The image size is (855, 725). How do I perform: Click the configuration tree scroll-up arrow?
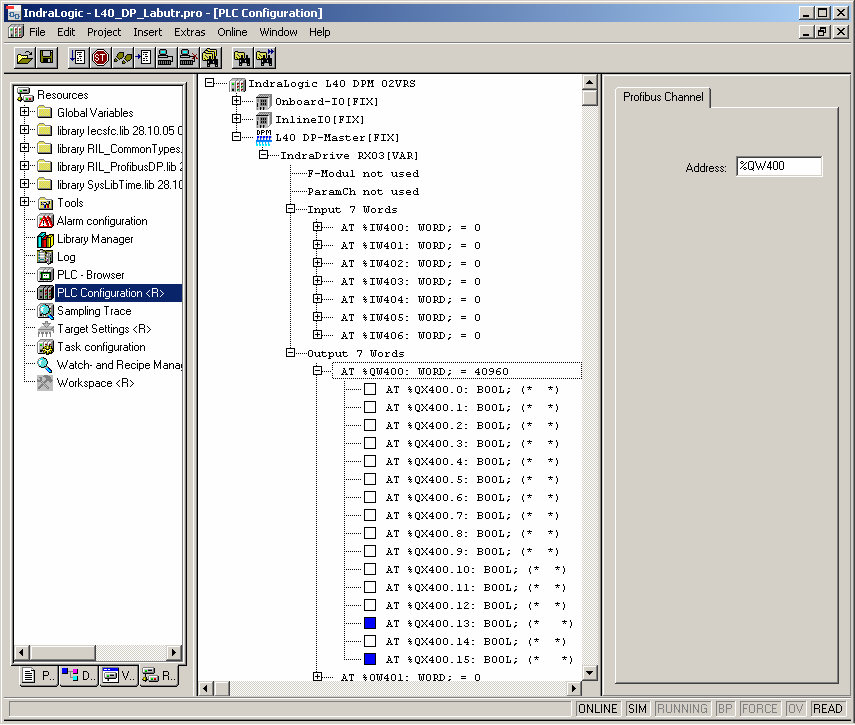pyautogui.click(x=589, y=82)
